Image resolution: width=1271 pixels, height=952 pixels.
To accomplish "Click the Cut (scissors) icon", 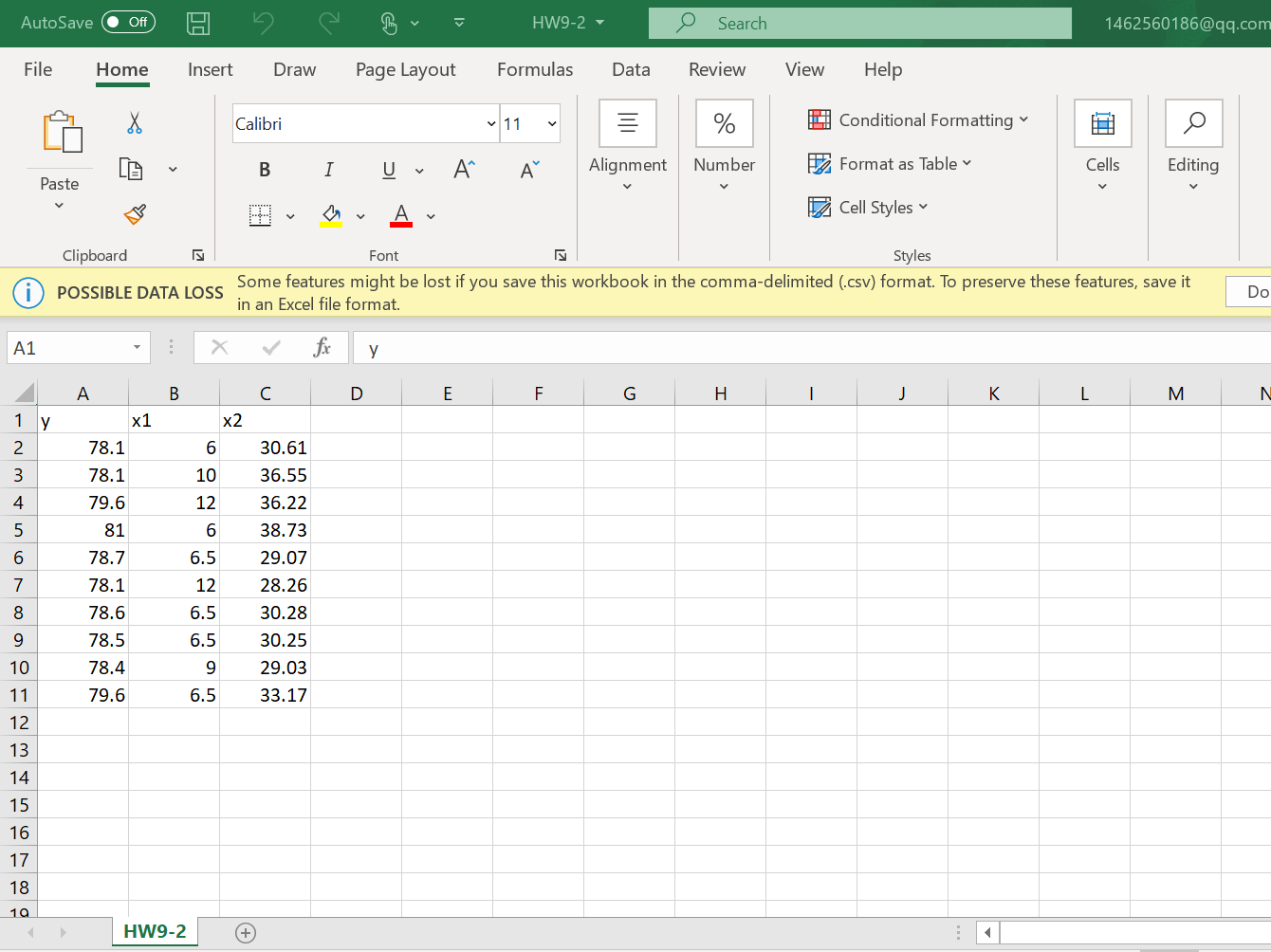I will [x=134, y=123].
